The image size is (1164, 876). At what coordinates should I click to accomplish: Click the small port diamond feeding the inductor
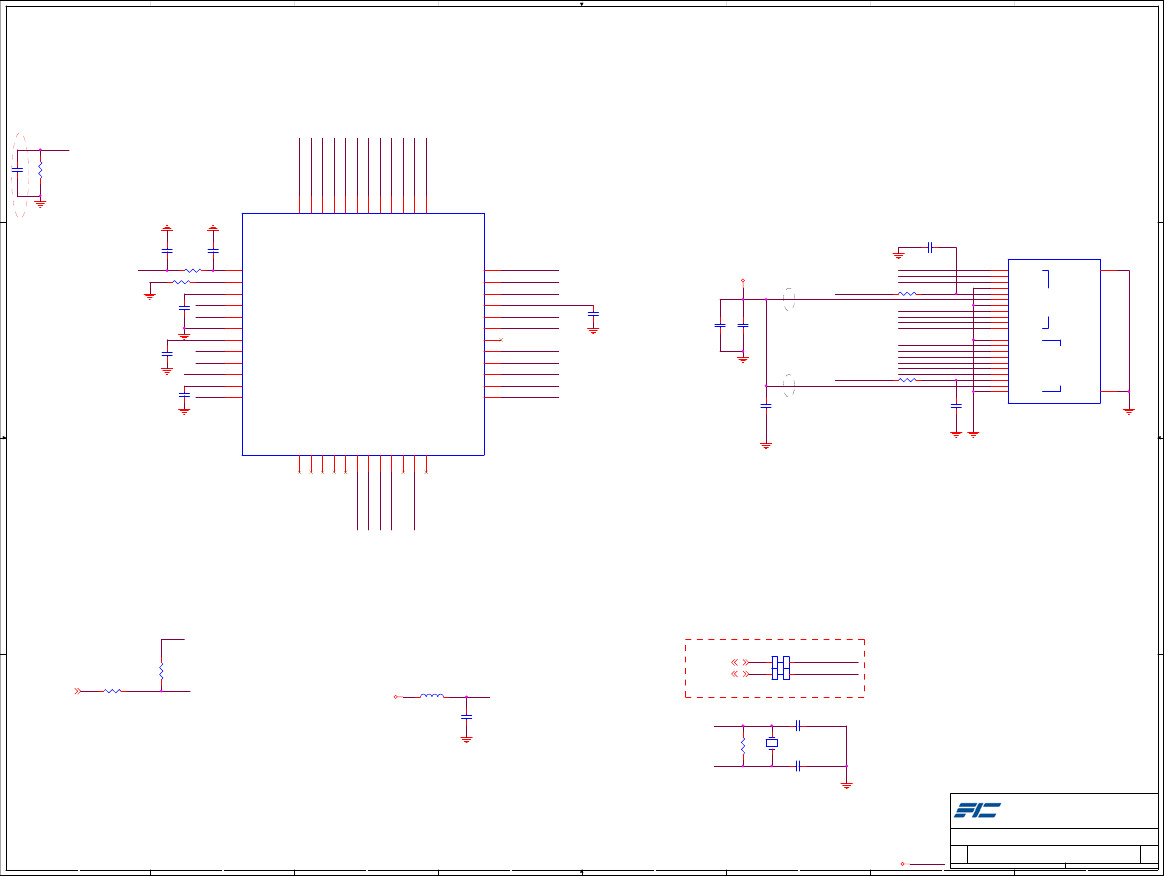coord(396,697)
